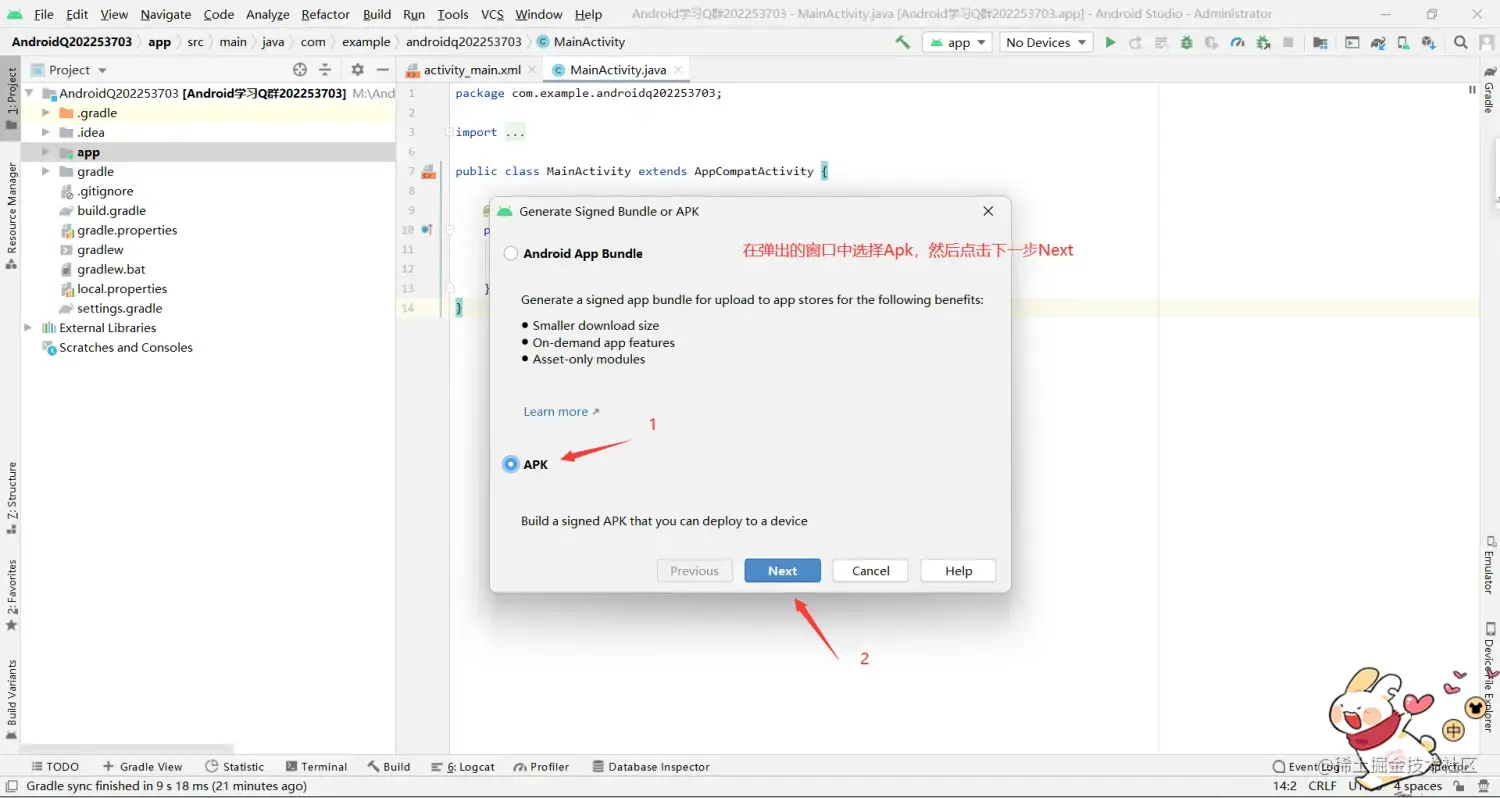Expand the .gradle folder arrow

[x=46, y=113]
